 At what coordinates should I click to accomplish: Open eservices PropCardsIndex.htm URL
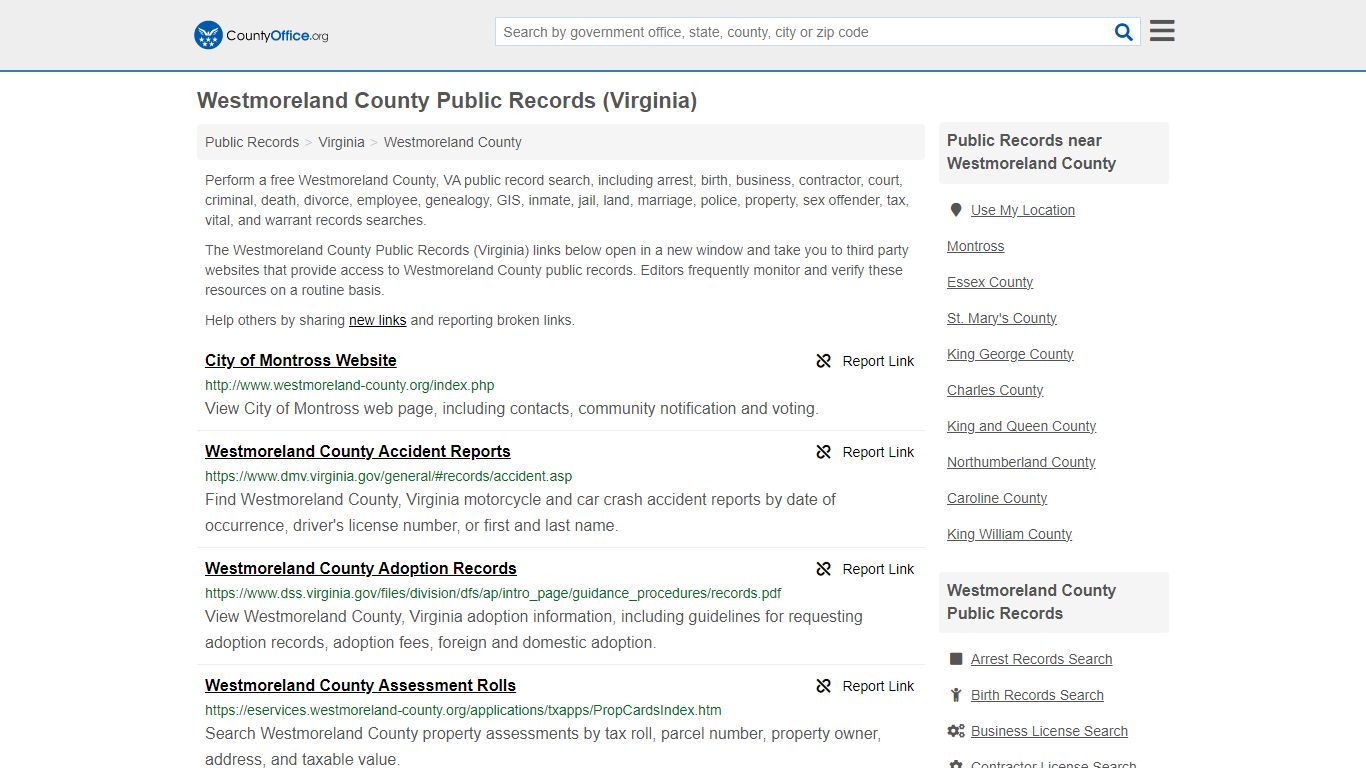click(463, 710)
